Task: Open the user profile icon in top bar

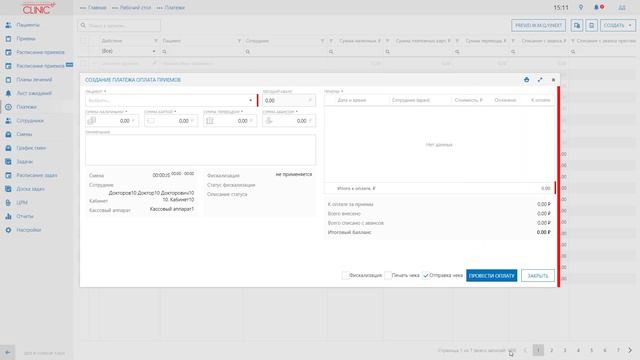Action: click(x=622, y=7)
